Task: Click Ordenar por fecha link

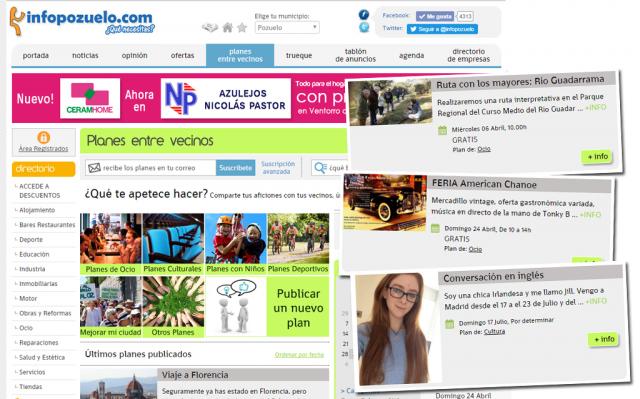Action: click(299, 355)
